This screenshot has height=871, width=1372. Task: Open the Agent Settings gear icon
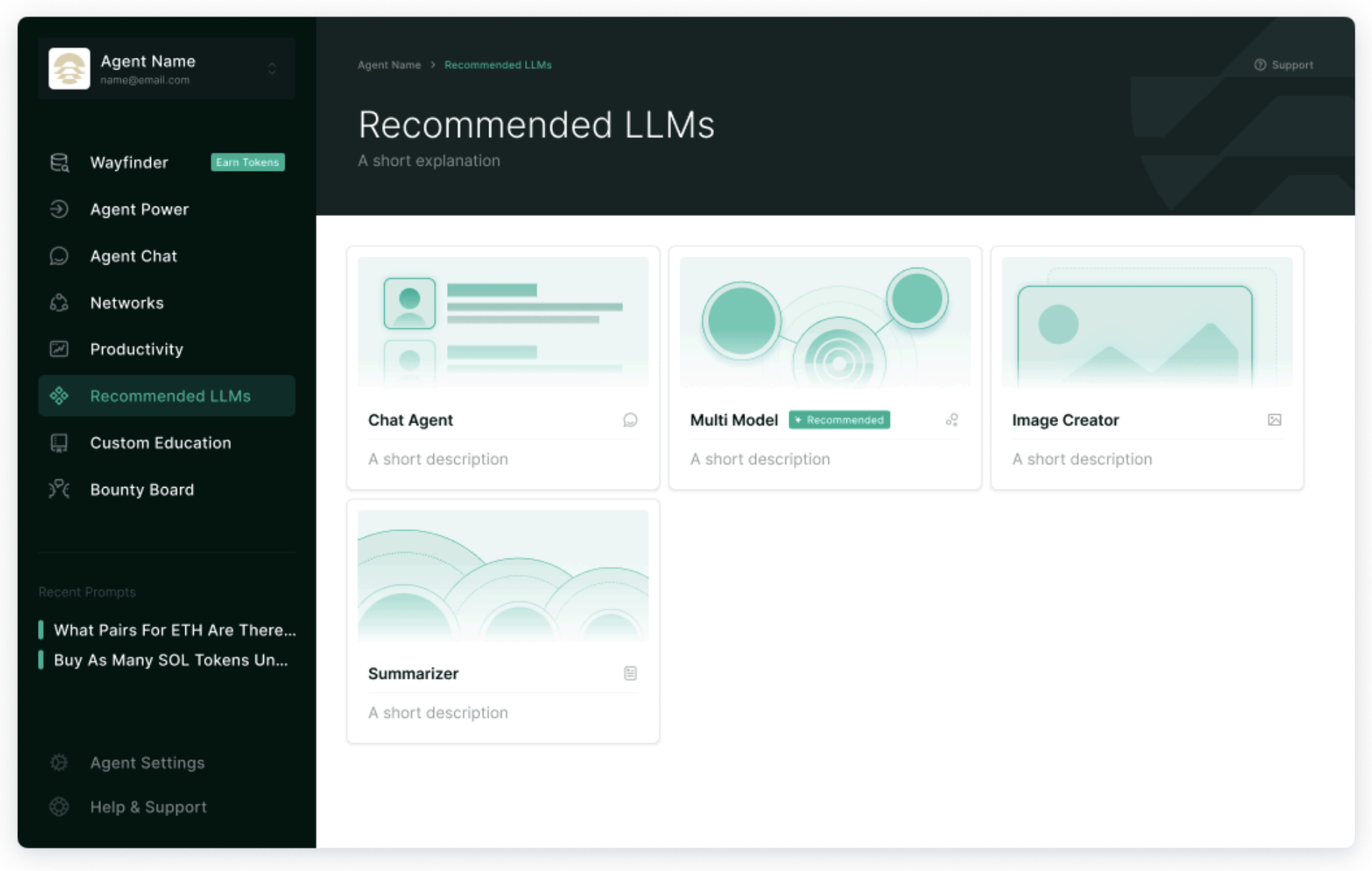[x=59, y=762]
